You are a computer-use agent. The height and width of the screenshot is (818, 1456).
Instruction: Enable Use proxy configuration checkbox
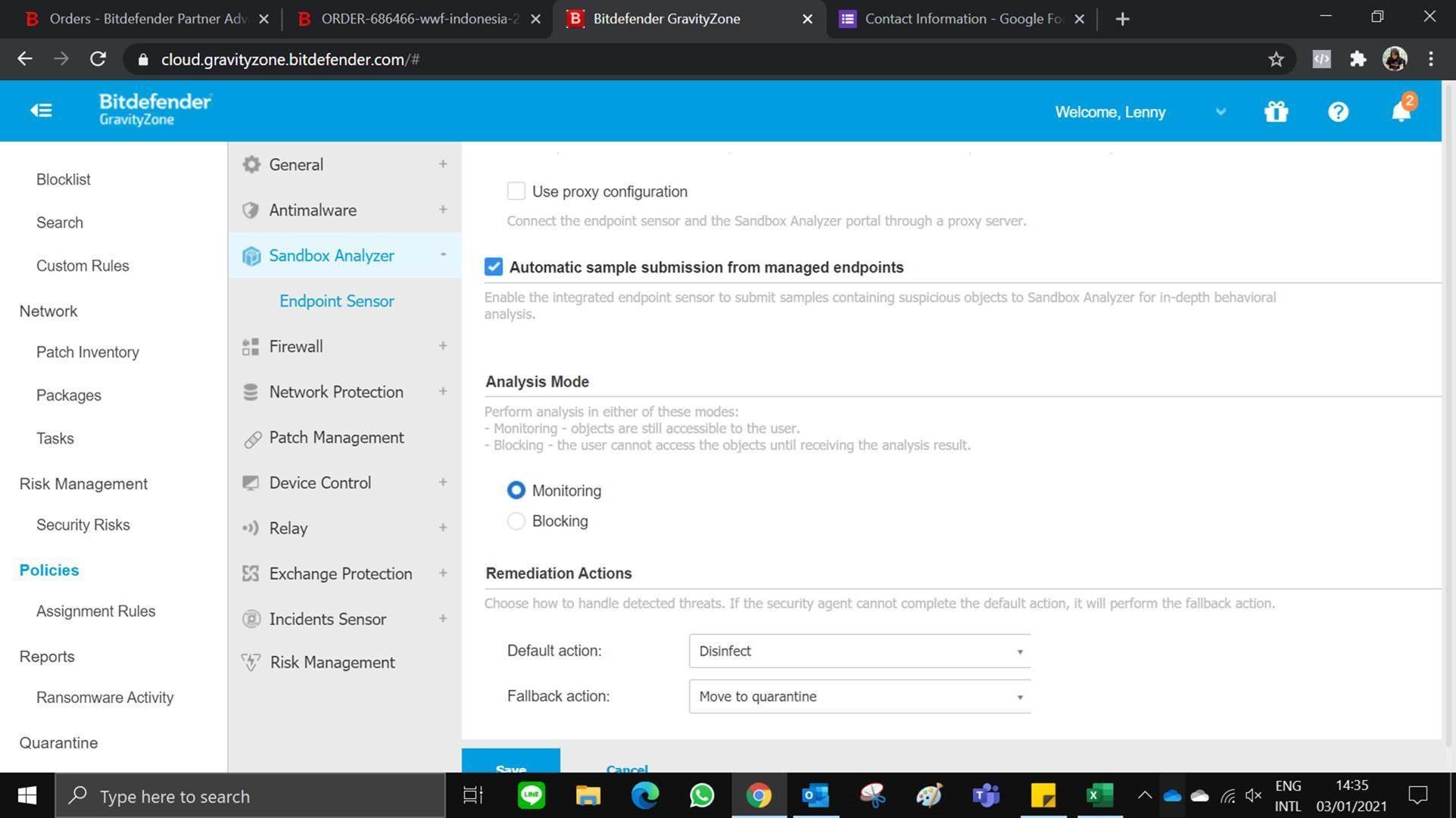[516, 191]
